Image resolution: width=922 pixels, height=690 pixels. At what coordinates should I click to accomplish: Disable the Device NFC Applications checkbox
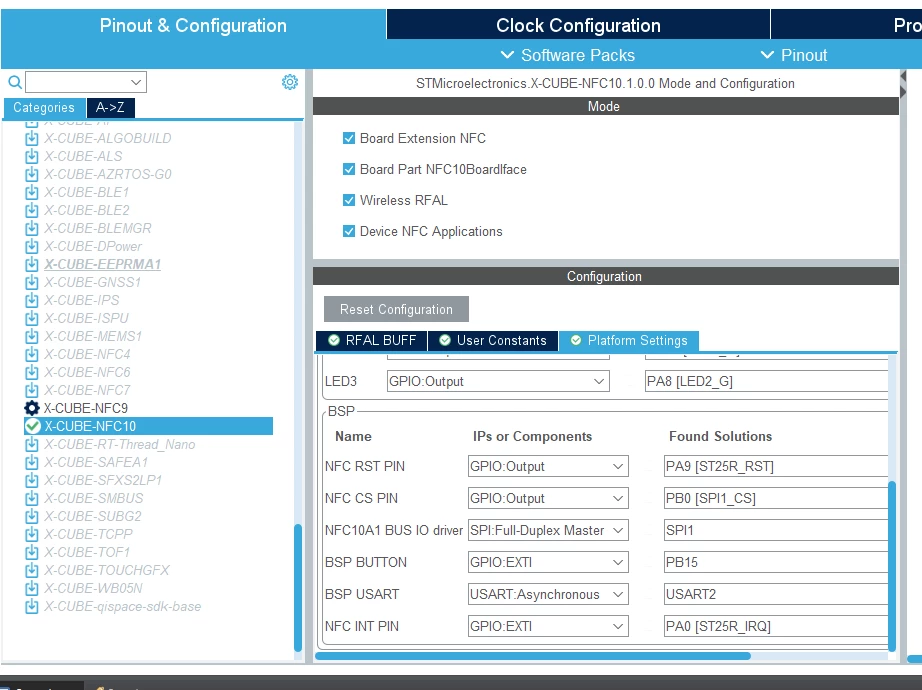coord(349,231)
